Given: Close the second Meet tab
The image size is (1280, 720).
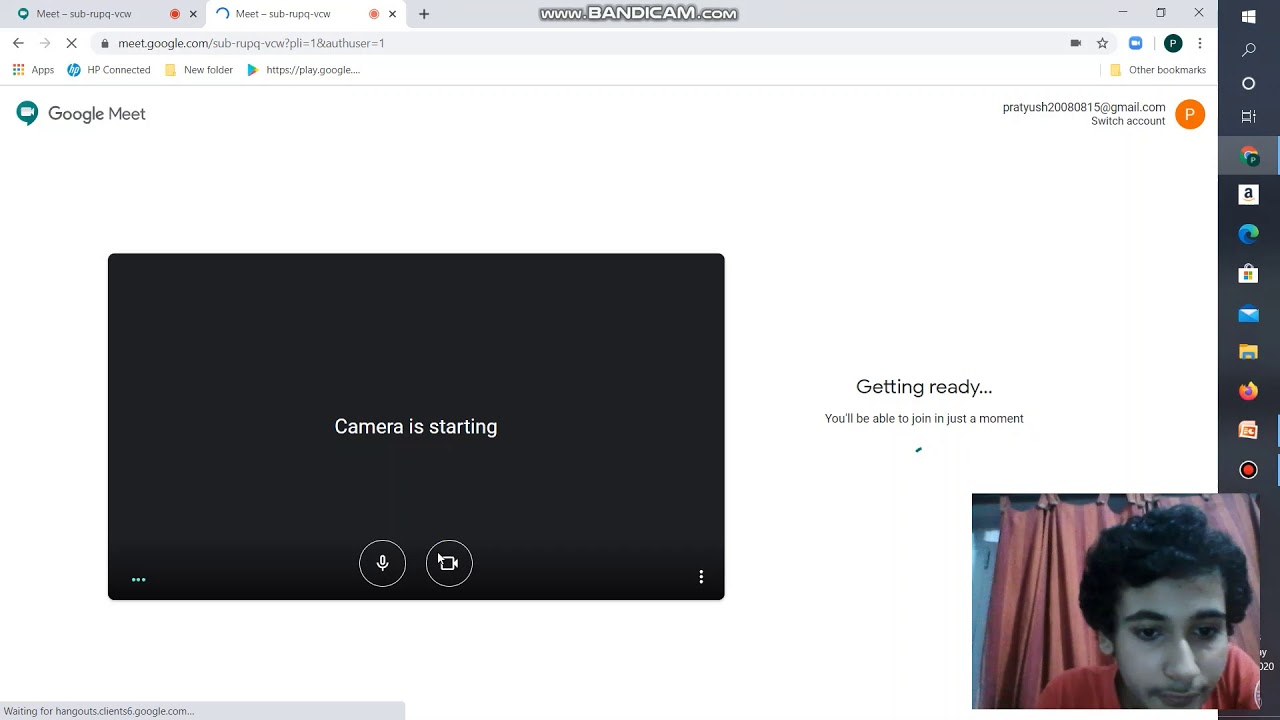Looking at the screenshot, I should (392, 14).
